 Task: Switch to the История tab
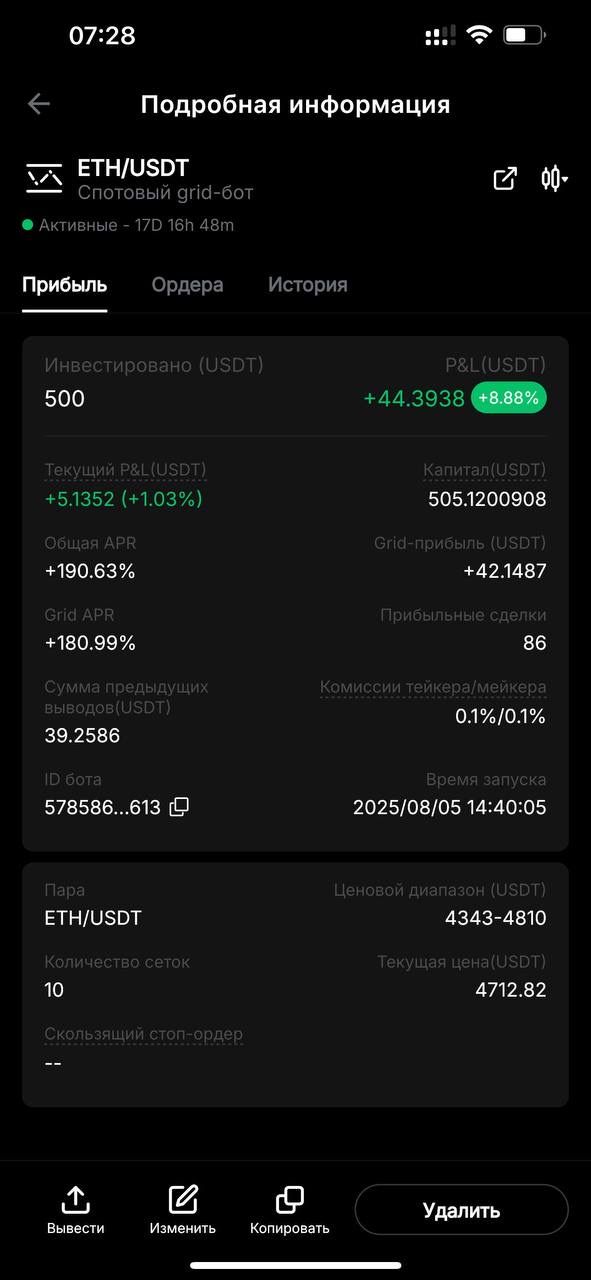(308, 285)
